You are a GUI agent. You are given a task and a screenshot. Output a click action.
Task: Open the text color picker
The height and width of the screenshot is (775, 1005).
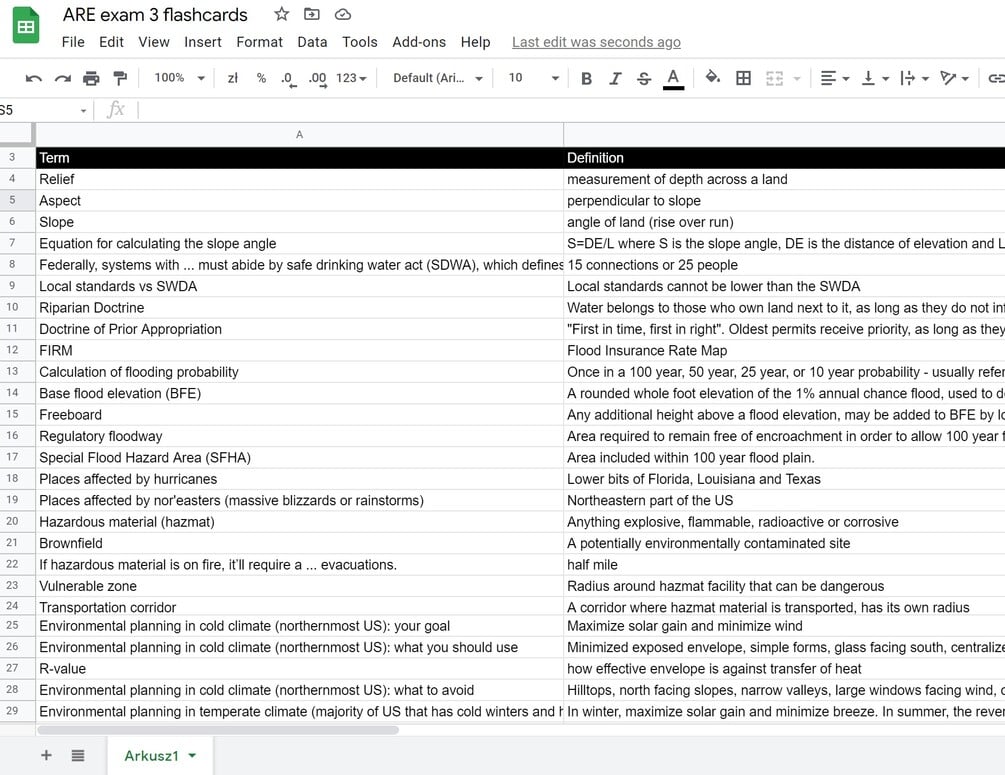point(673,79)
